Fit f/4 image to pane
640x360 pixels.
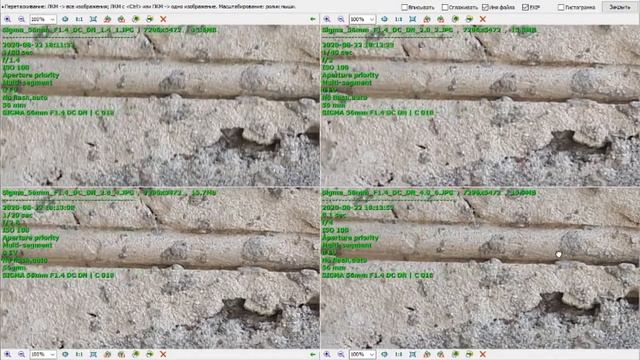click(413, 354)
